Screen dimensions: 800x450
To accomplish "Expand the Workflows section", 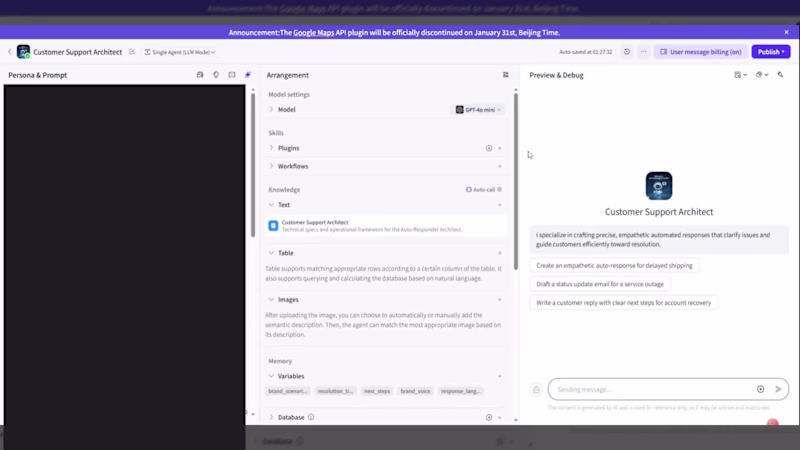I will (x=271, y=166).
